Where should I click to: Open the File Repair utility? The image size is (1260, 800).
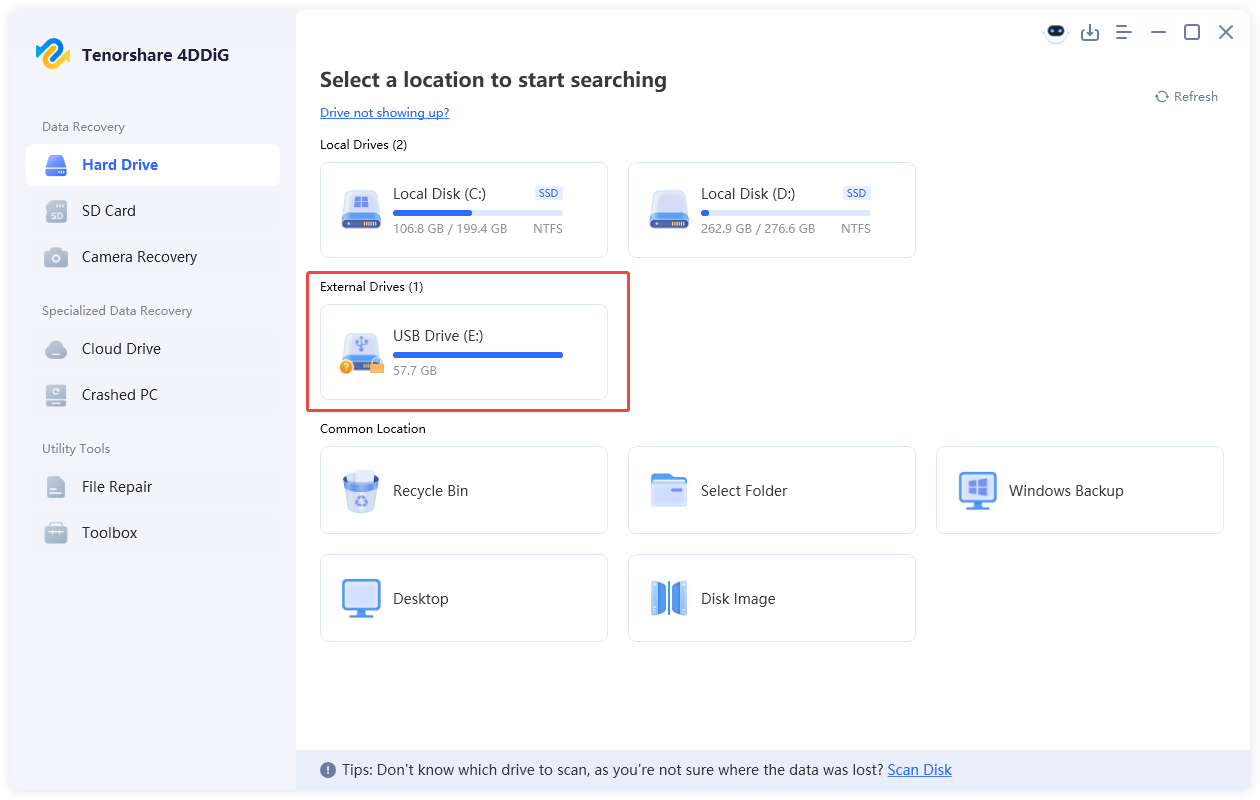tap(118, 486)
